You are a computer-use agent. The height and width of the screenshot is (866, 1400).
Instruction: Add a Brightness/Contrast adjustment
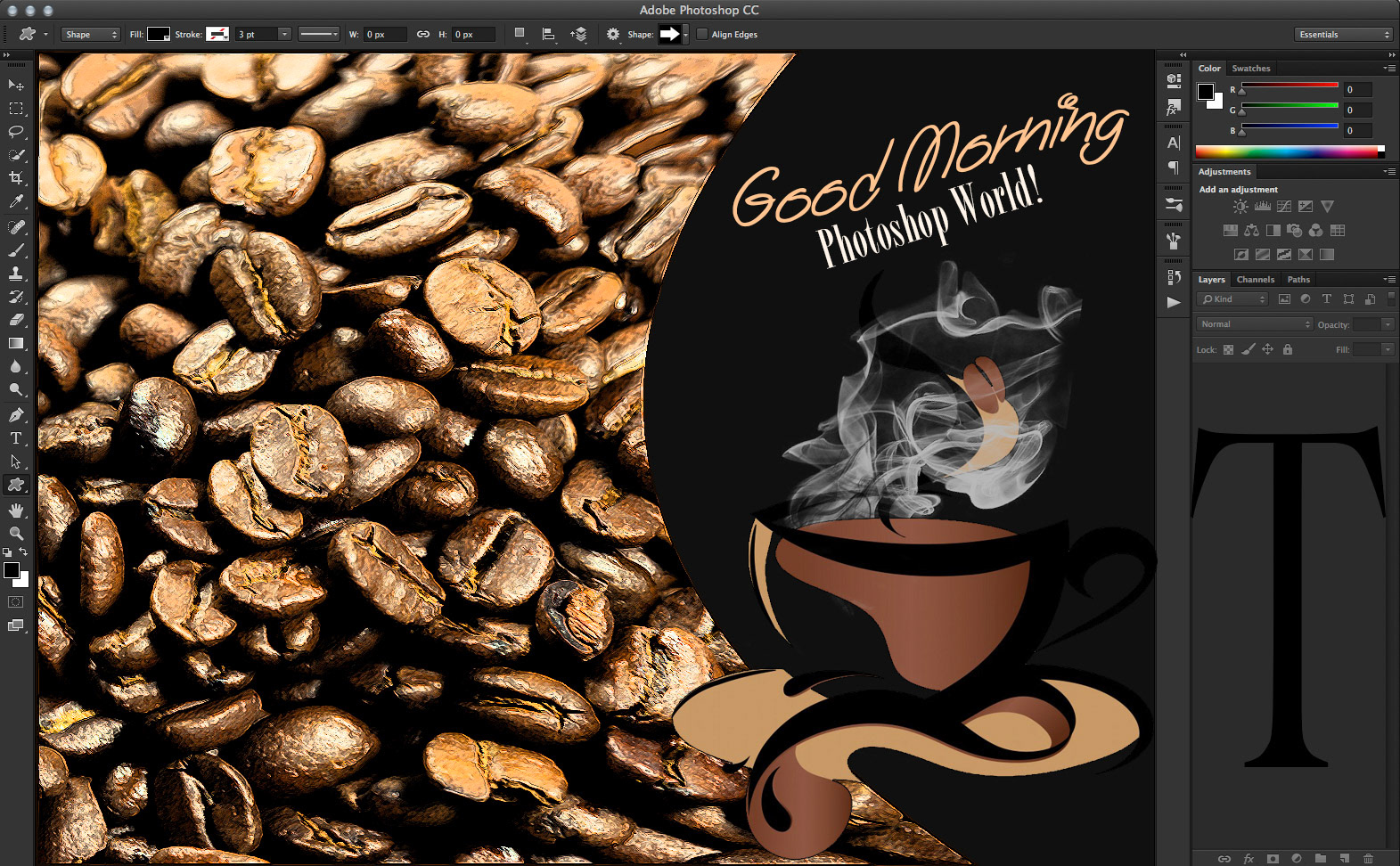coord(1240,207)
